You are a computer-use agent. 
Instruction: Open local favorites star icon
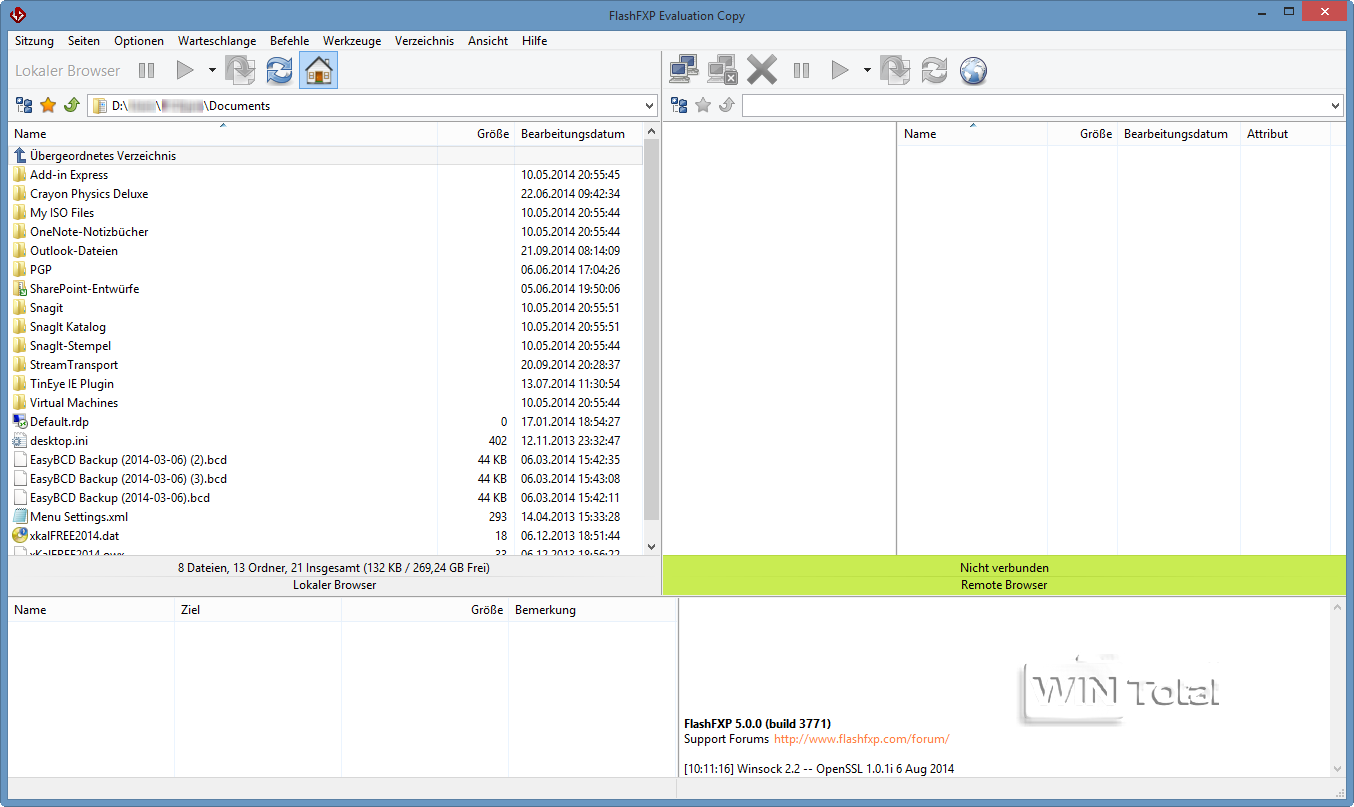[47, 105]
